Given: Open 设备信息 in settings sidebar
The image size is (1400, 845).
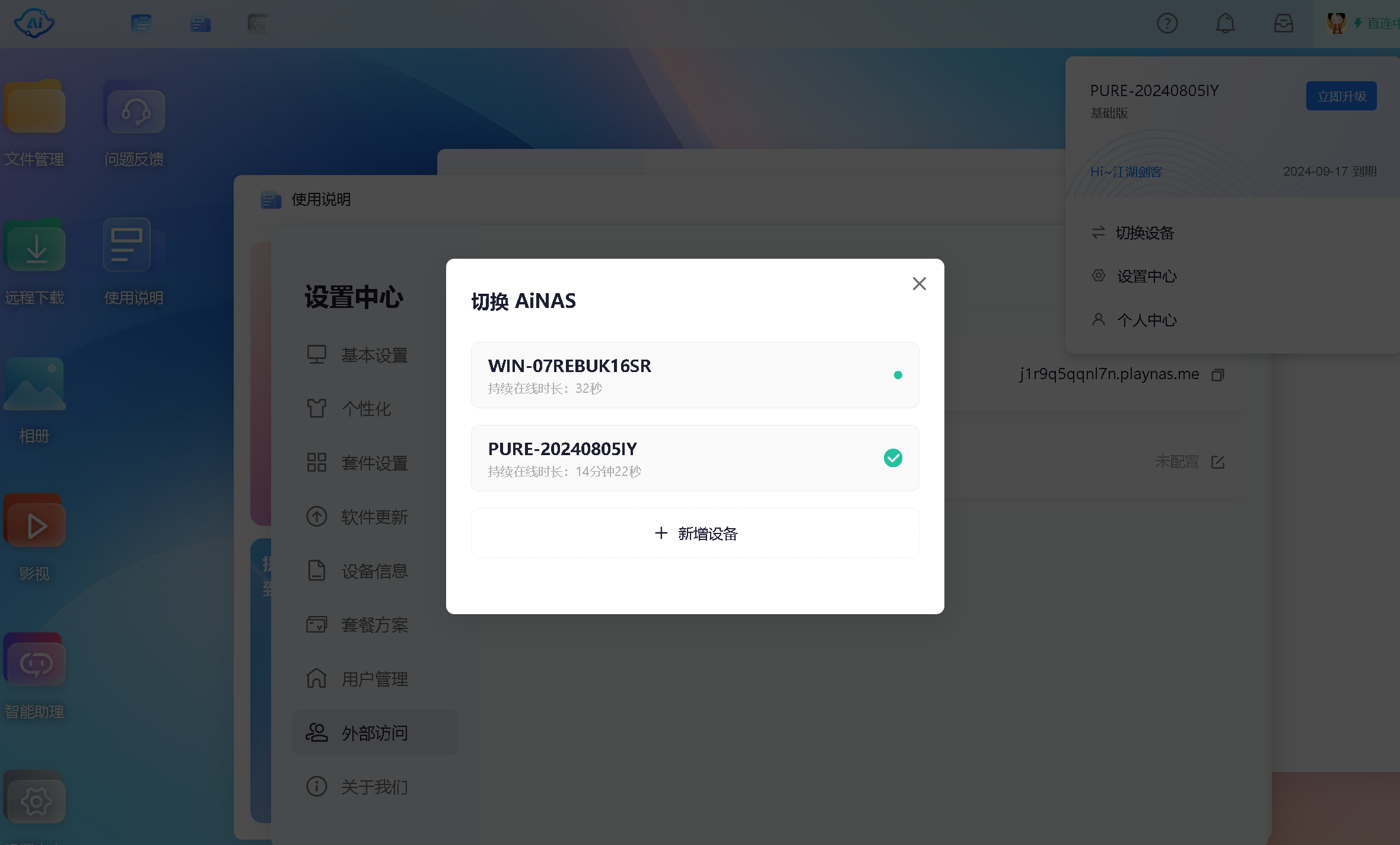Looking at the screenshot, I should 374,571.
